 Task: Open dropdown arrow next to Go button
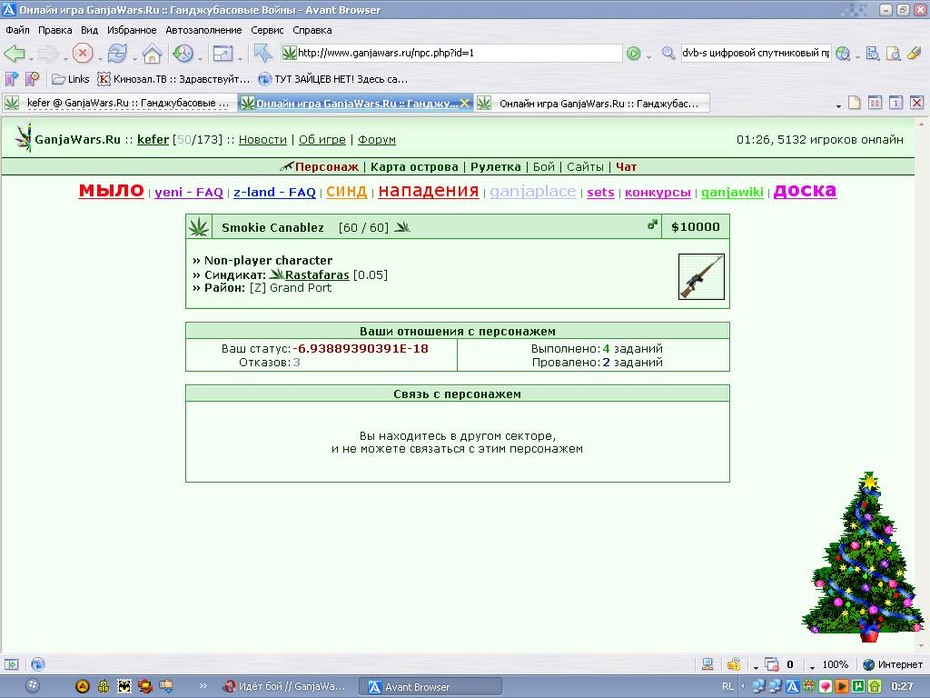pyautogui.click(x=649, y=58)
